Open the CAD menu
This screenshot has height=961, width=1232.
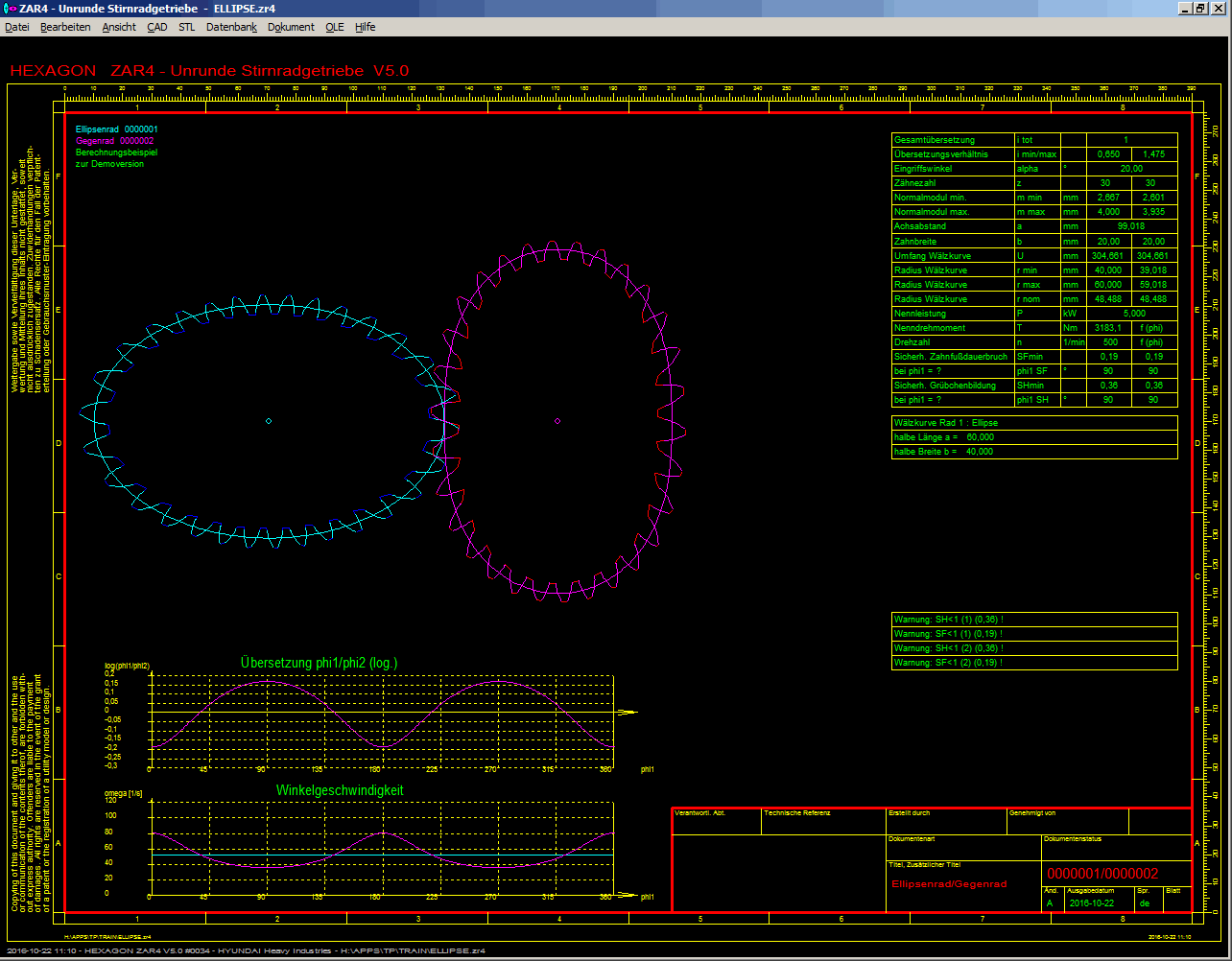pos(157,27)
